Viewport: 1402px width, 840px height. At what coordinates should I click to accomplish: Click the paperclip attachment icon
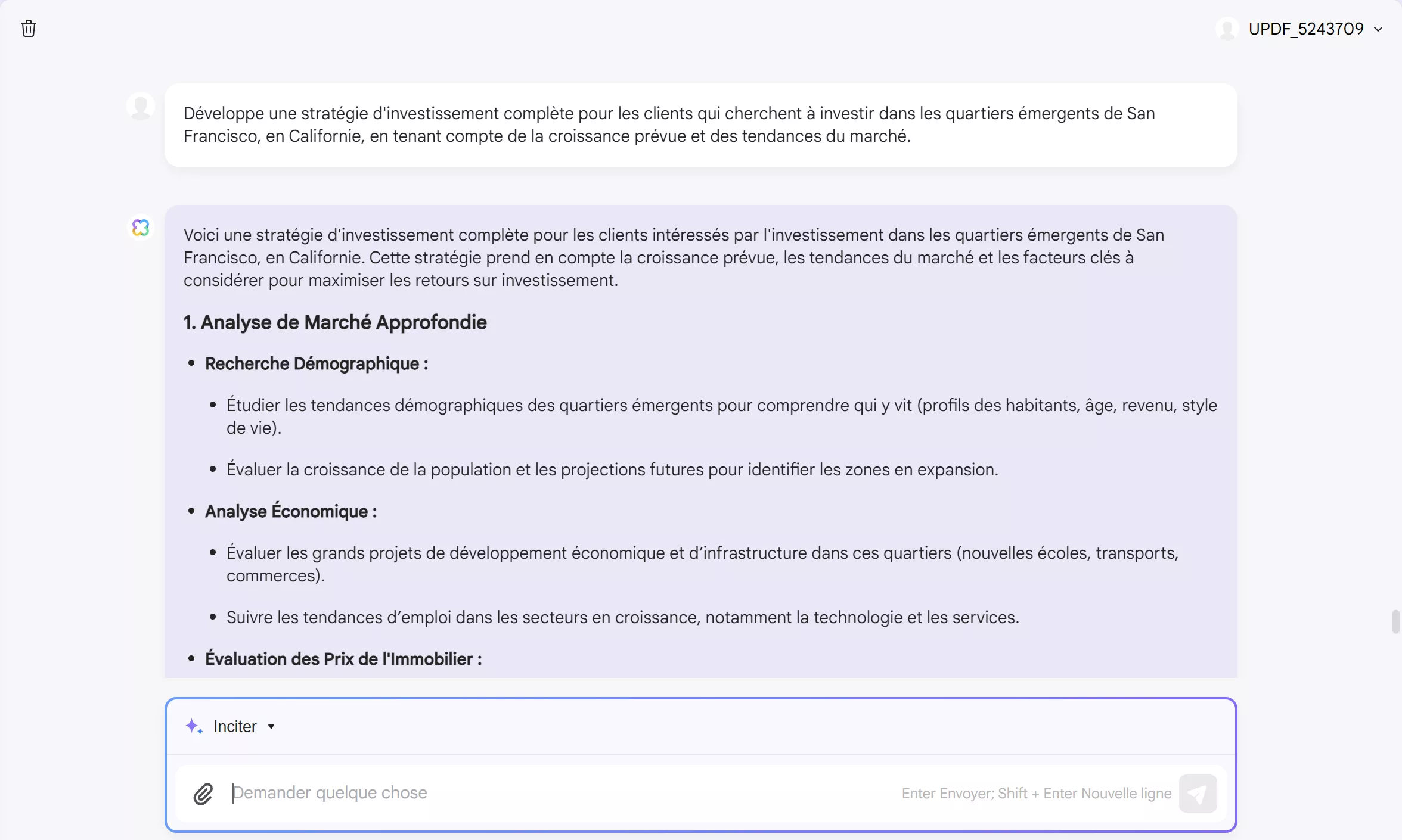tap(203, 794)
